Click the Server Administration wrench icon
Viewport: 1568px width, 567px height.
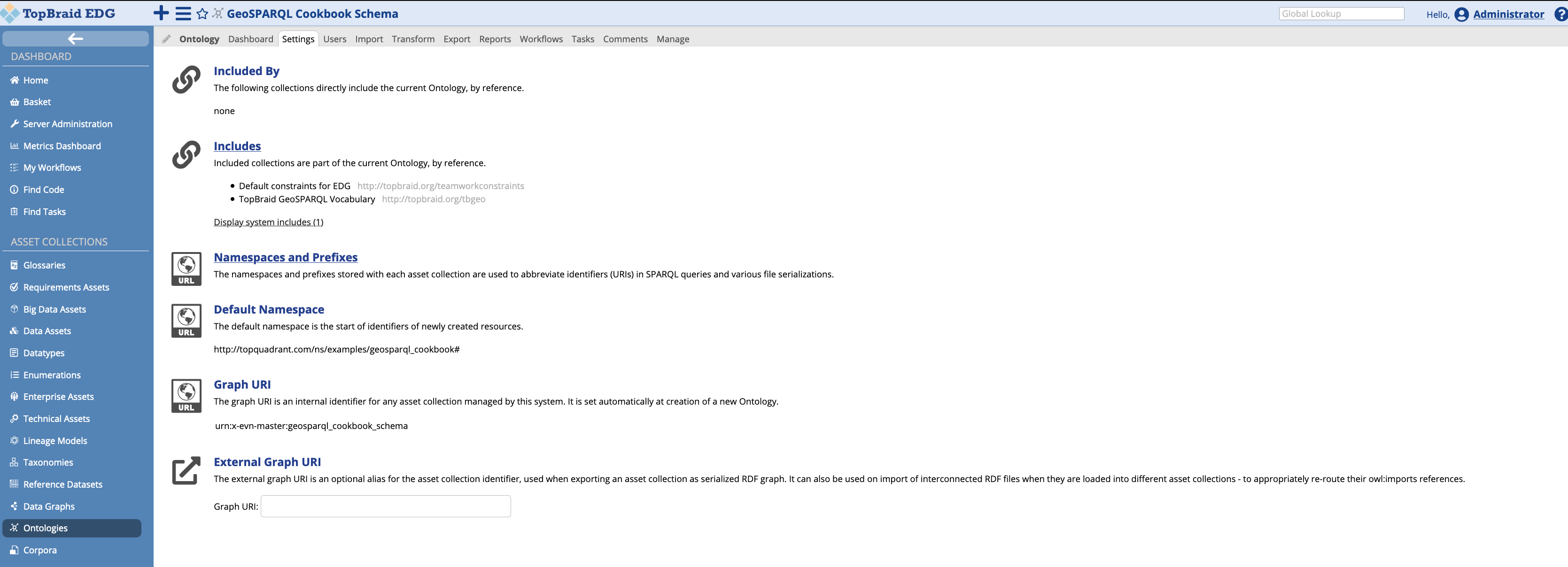pos(15,124)
